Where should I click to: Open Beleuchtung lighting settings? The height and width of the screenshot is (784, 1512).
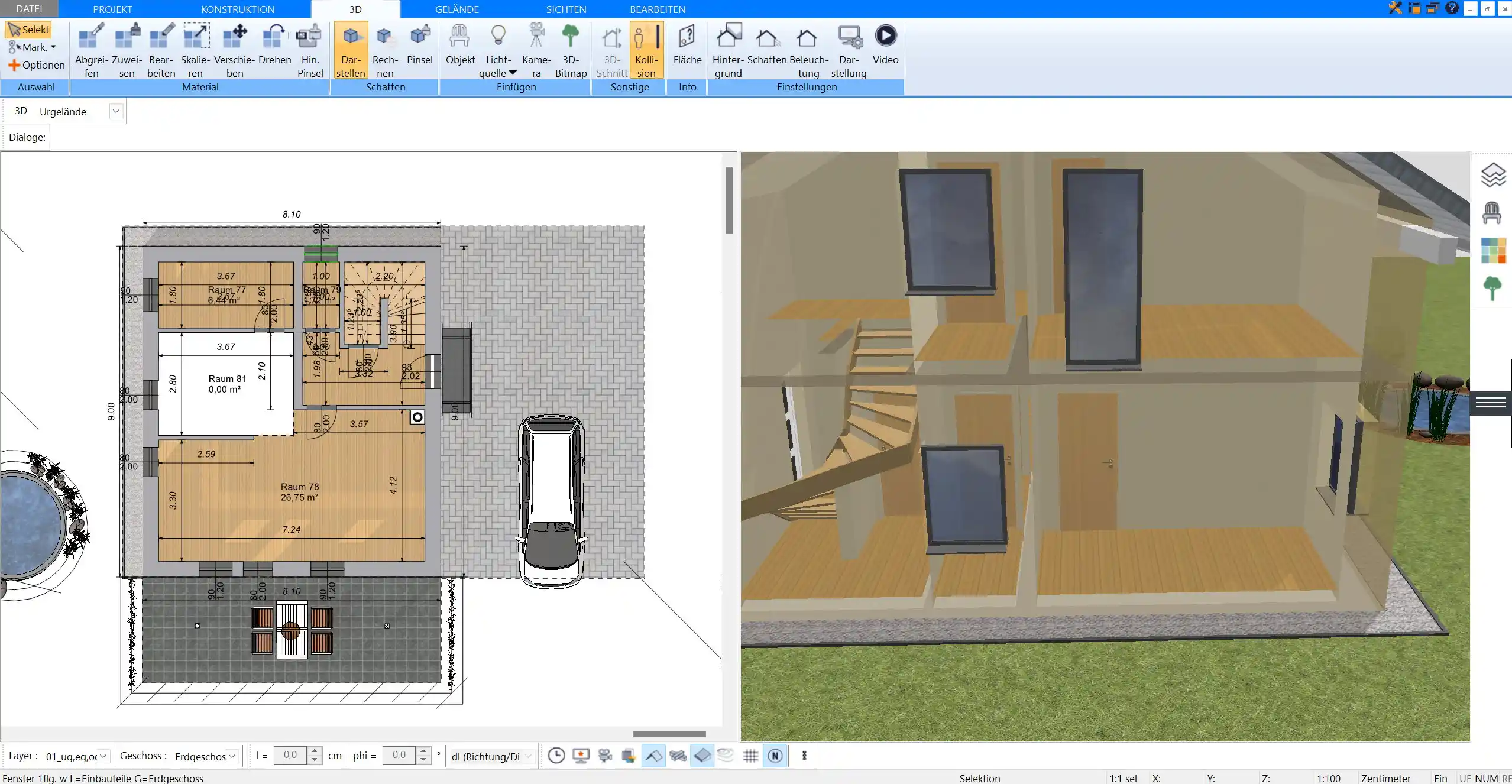pyautogui.click(x=808, y=50)
